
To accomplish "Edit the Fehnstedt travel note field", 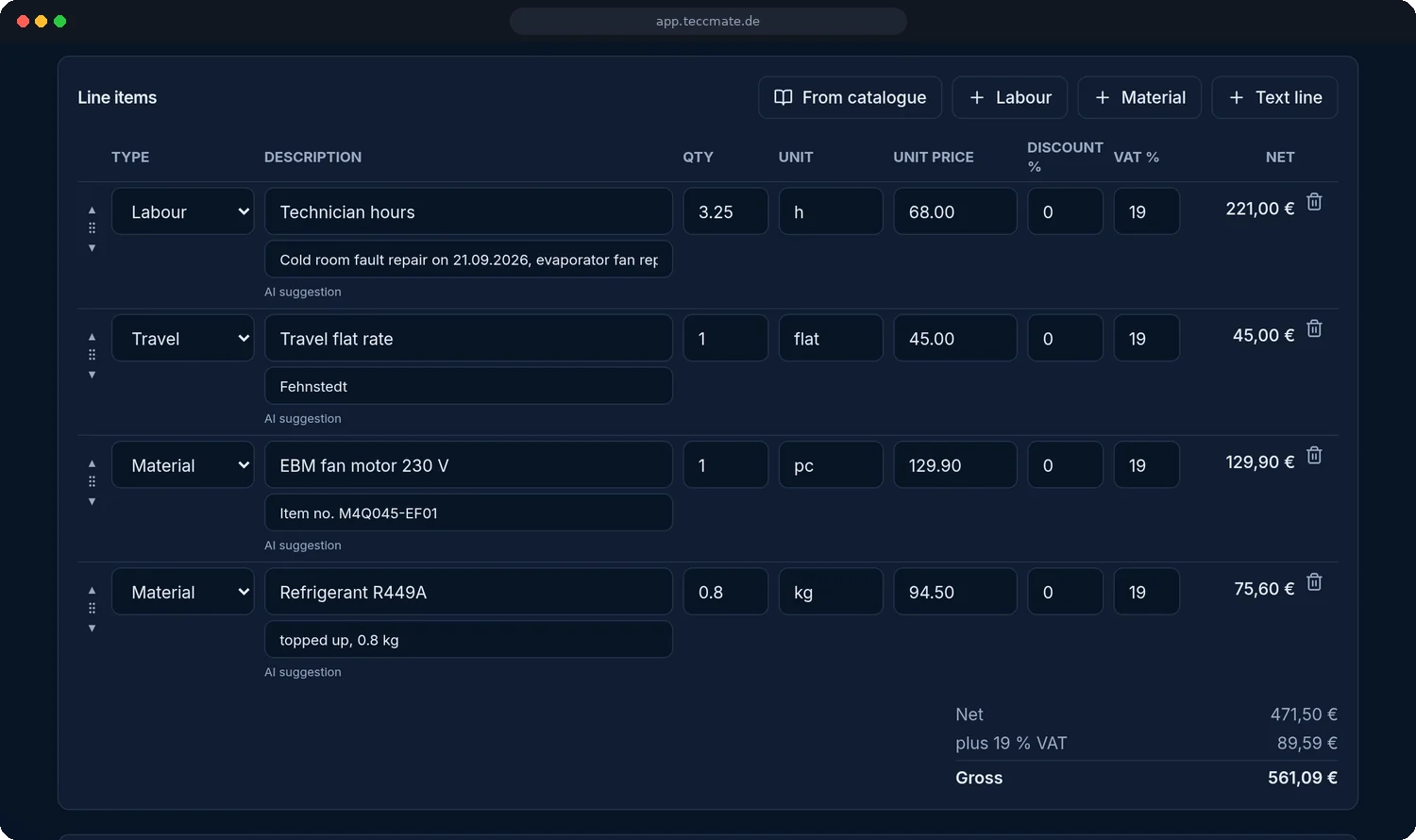I will (x=468, y=386).
